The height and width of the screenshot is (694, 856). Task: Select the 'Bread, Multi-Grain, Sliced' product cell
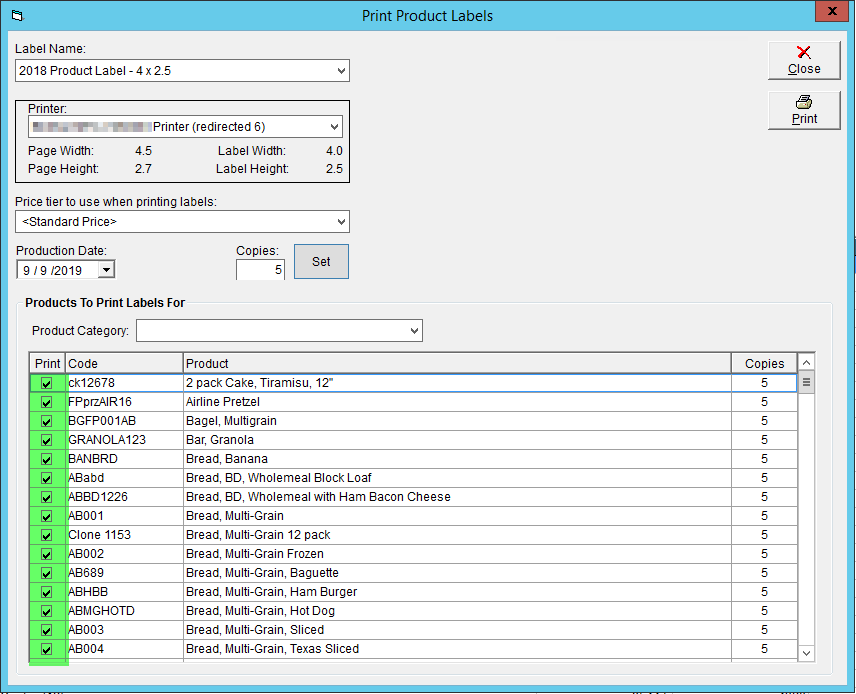457,630
